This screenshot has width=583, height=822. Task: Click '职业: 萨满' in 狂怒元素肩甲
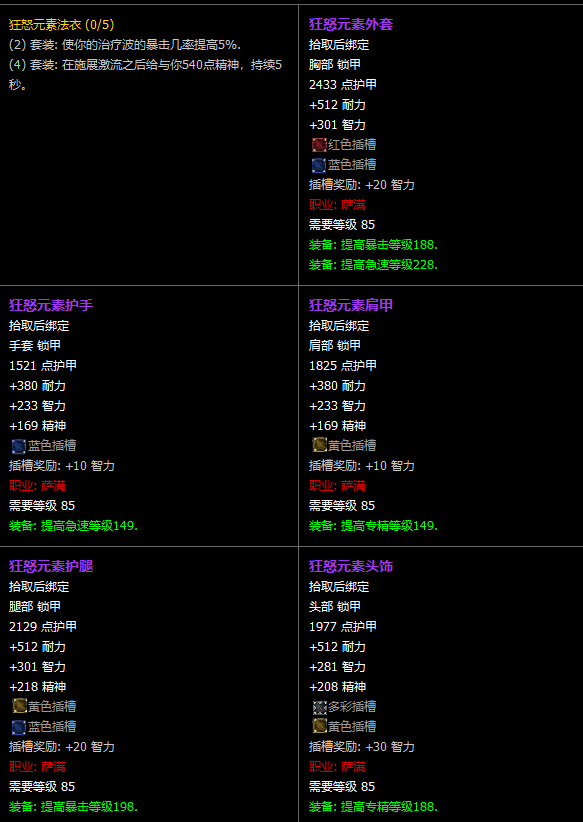pos(337,486)
